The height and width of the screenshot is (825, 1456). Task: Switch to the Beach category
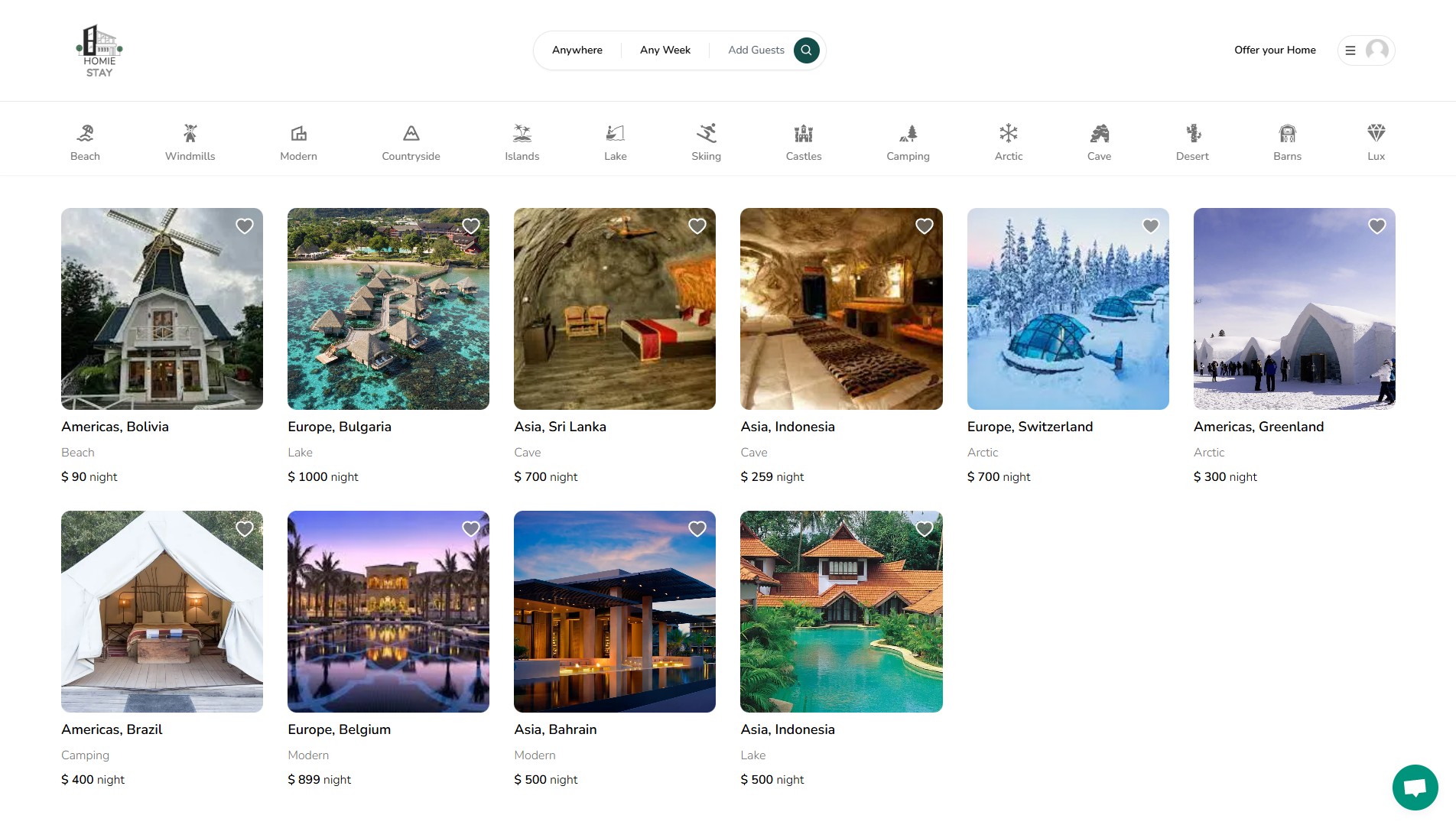85,142
